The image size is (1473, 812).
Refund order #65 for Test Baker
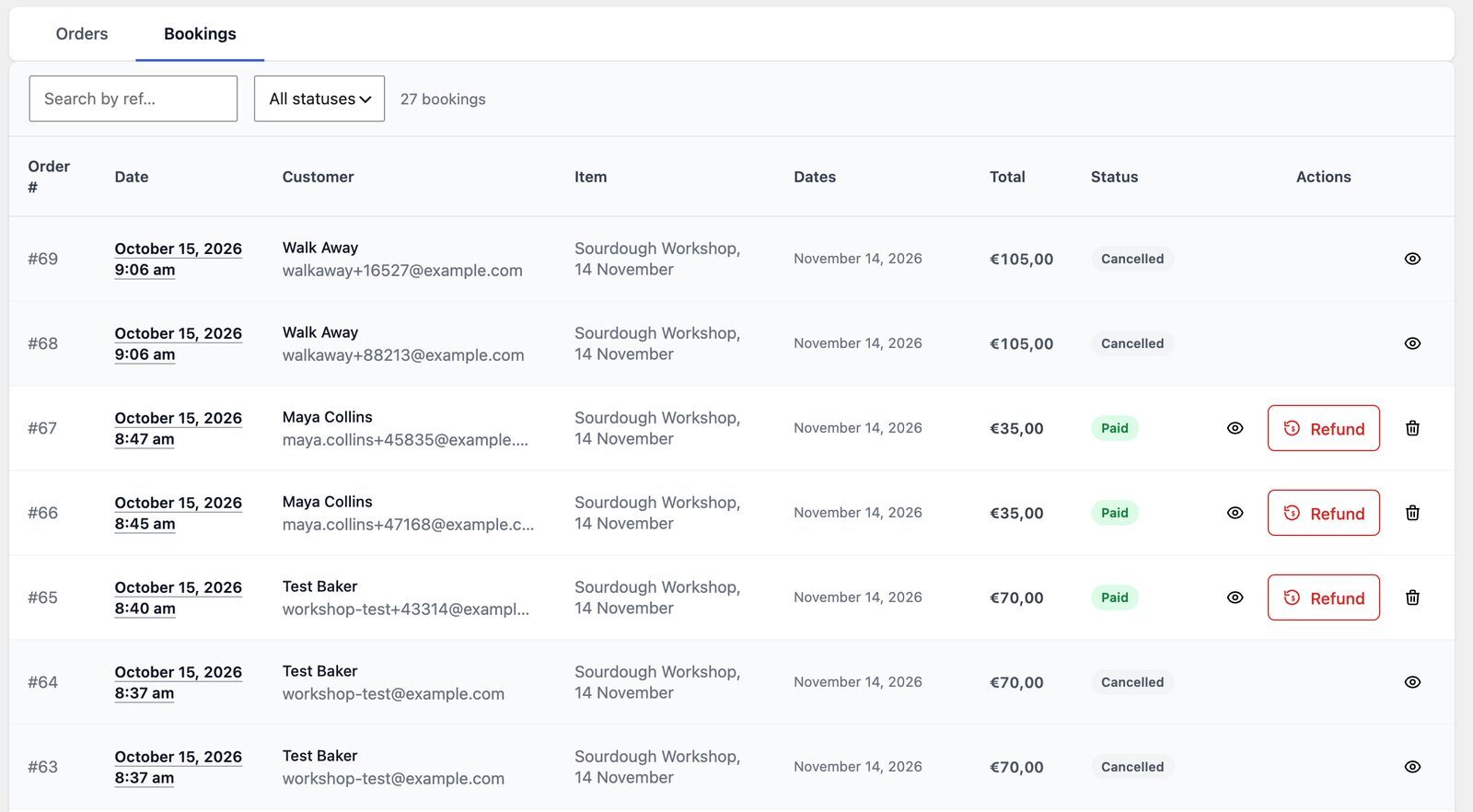click(x=1324, y=597)
